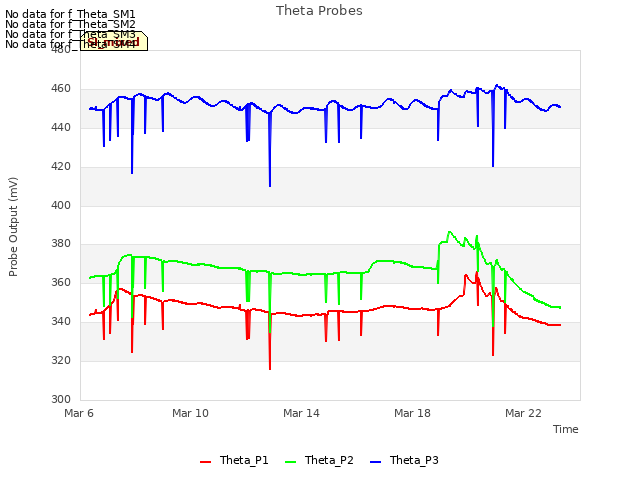
Task: Click the 300 y-axis tick label
Action: [61, 399]
